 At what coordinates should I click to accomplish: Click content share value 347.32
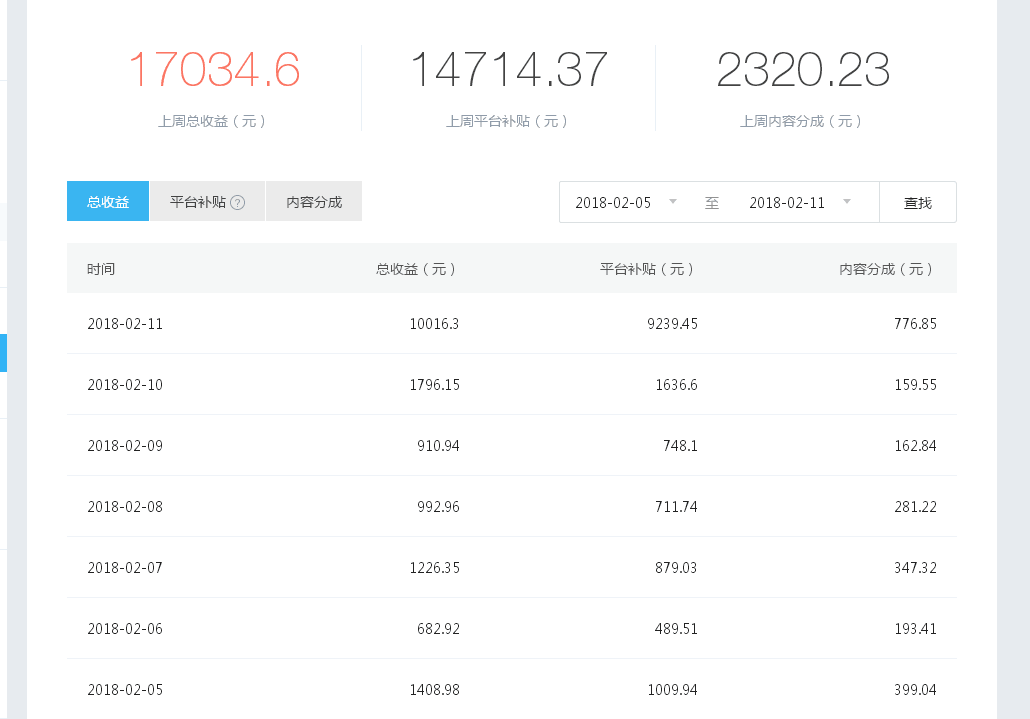click(x=915, y=568)
